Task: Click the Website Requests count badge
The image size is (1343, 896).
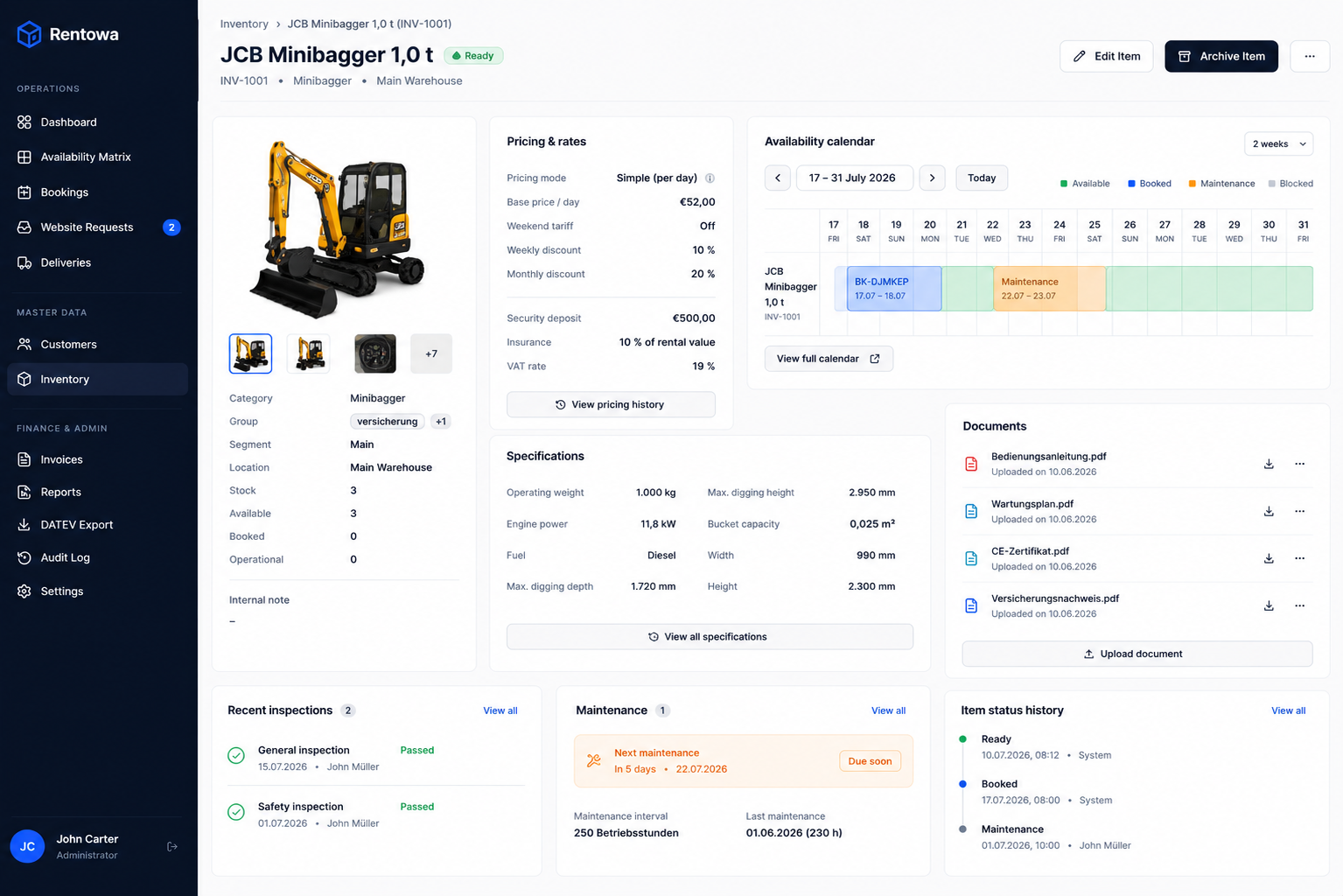Action: click(171, 227)
